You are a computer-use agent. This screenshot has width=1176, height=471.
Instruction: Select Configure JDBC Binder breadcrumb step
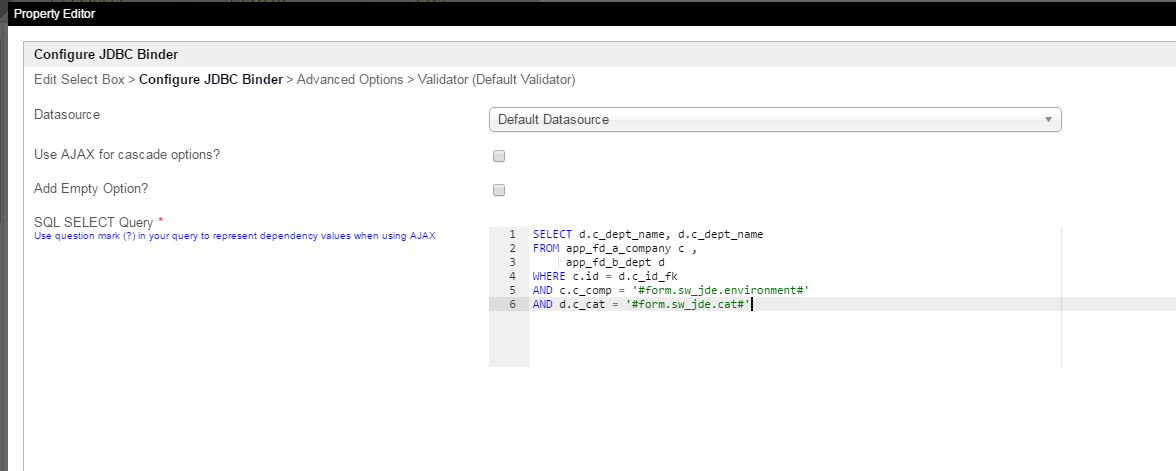click(x=210, y=79)
